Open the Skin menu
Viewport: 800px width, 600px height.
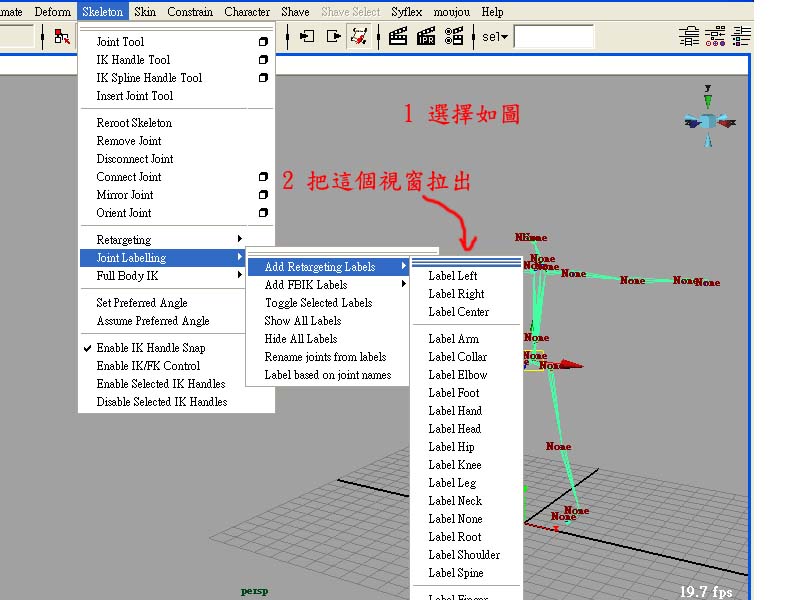pyautogui.click(x=145, y=11)
